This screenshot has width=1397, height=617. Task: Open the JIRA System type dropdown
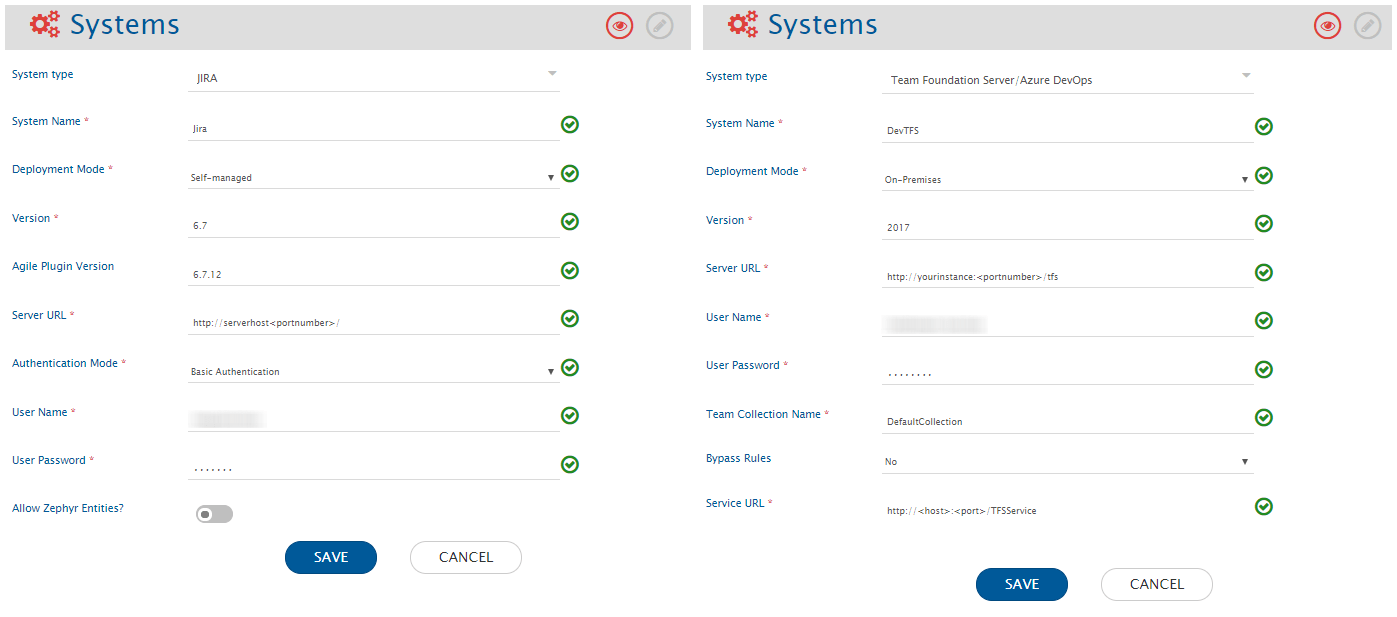[373, 78]
